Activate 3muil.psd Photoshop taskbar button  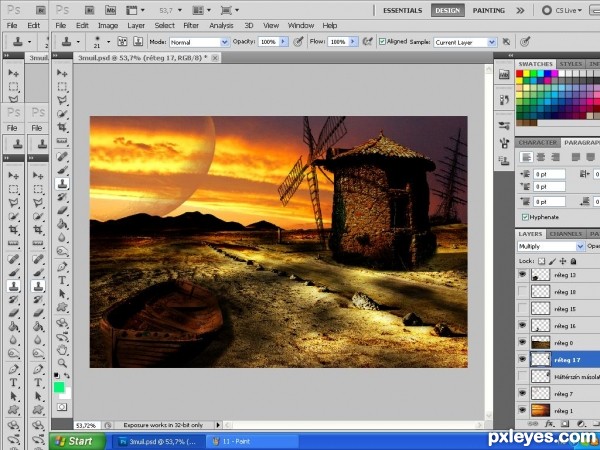click(158, 442)
